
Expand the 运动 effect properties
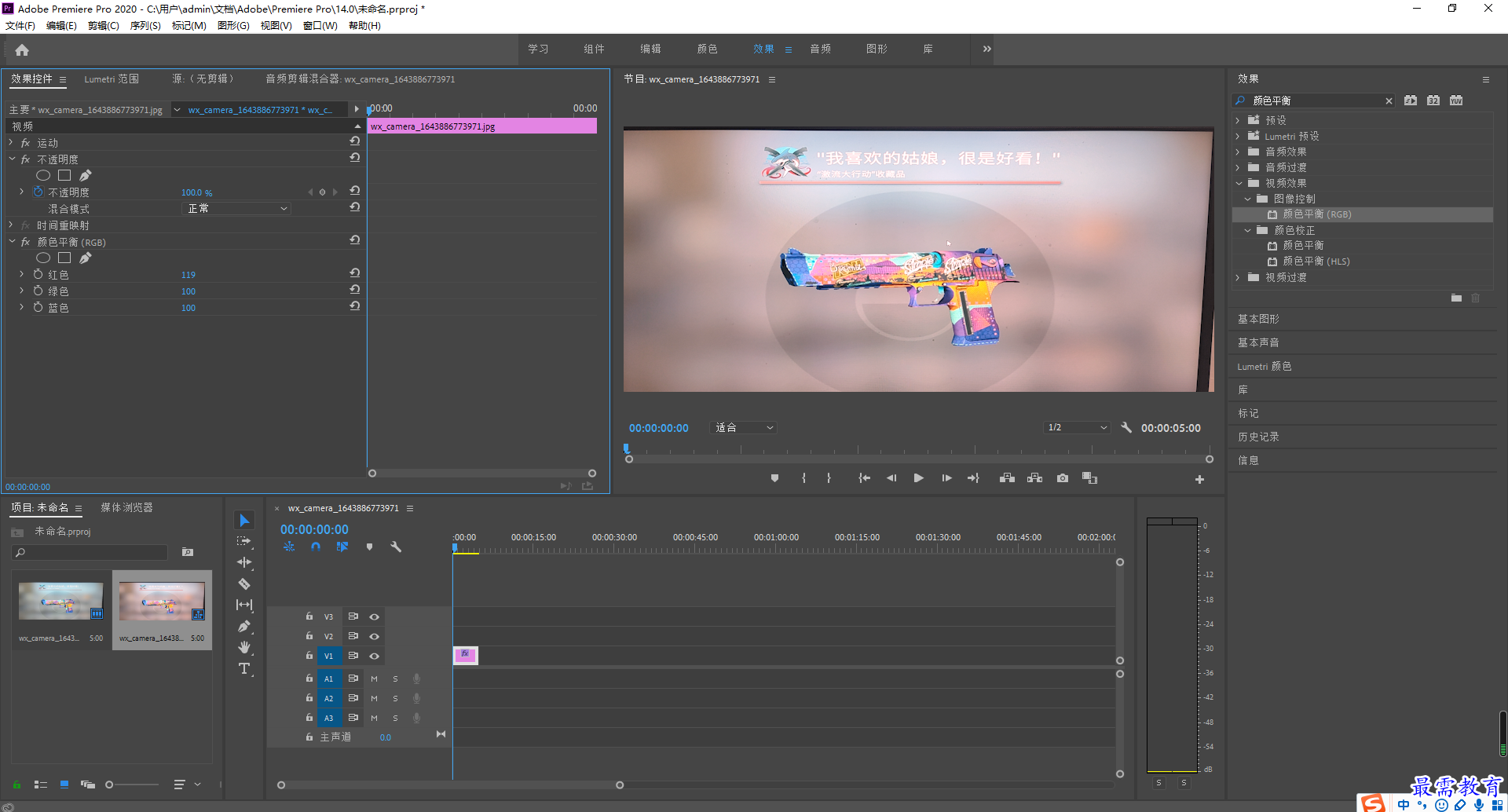[x=11, y=143]
